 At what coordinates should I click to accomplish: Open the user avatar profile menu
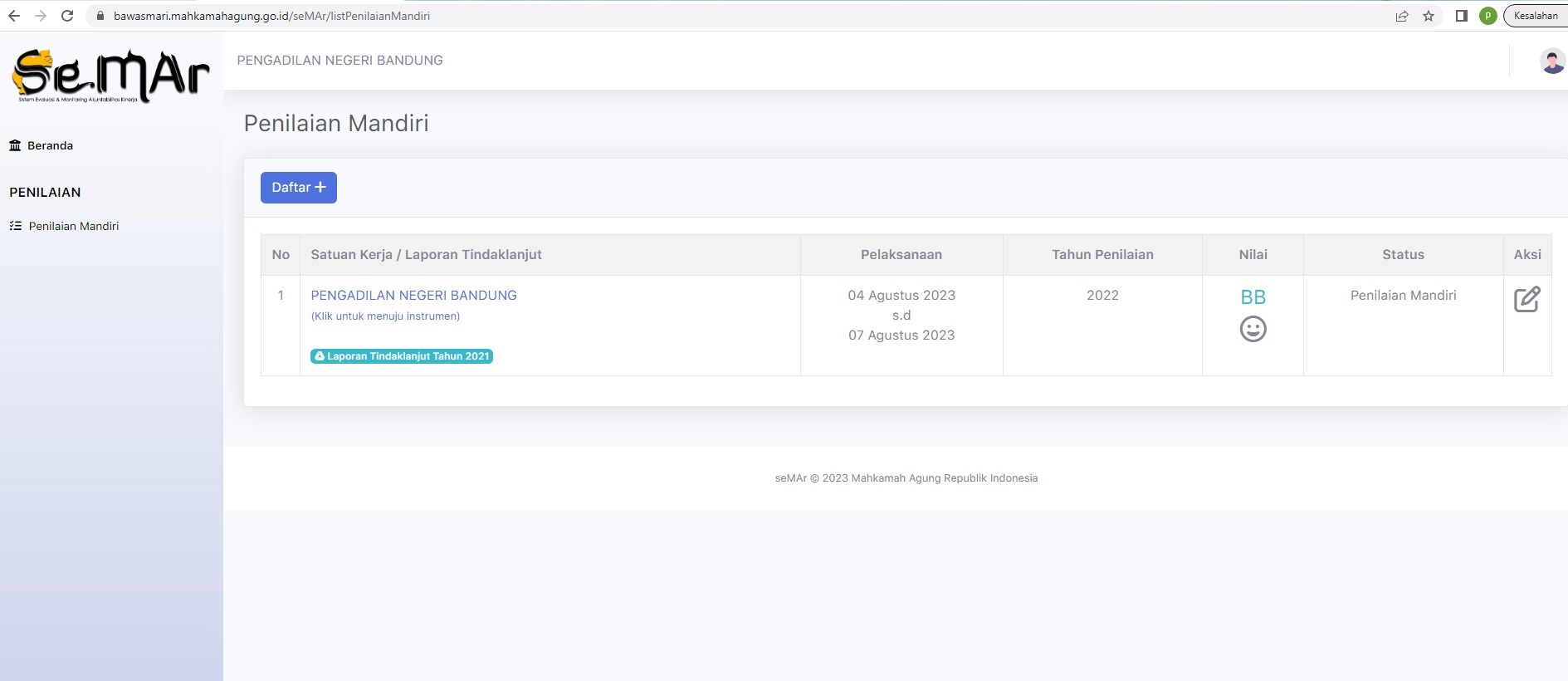pyautogui.click(x=1551, y=61)
